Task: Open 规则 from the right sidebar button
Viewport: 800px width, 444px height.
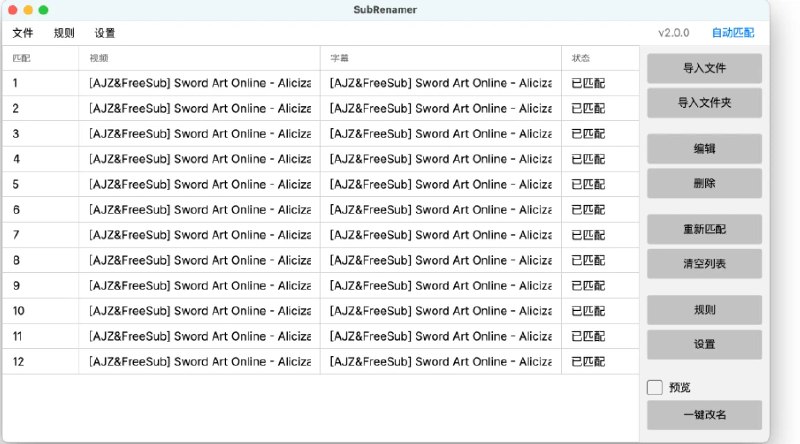Action: click(x=704, y=310)
